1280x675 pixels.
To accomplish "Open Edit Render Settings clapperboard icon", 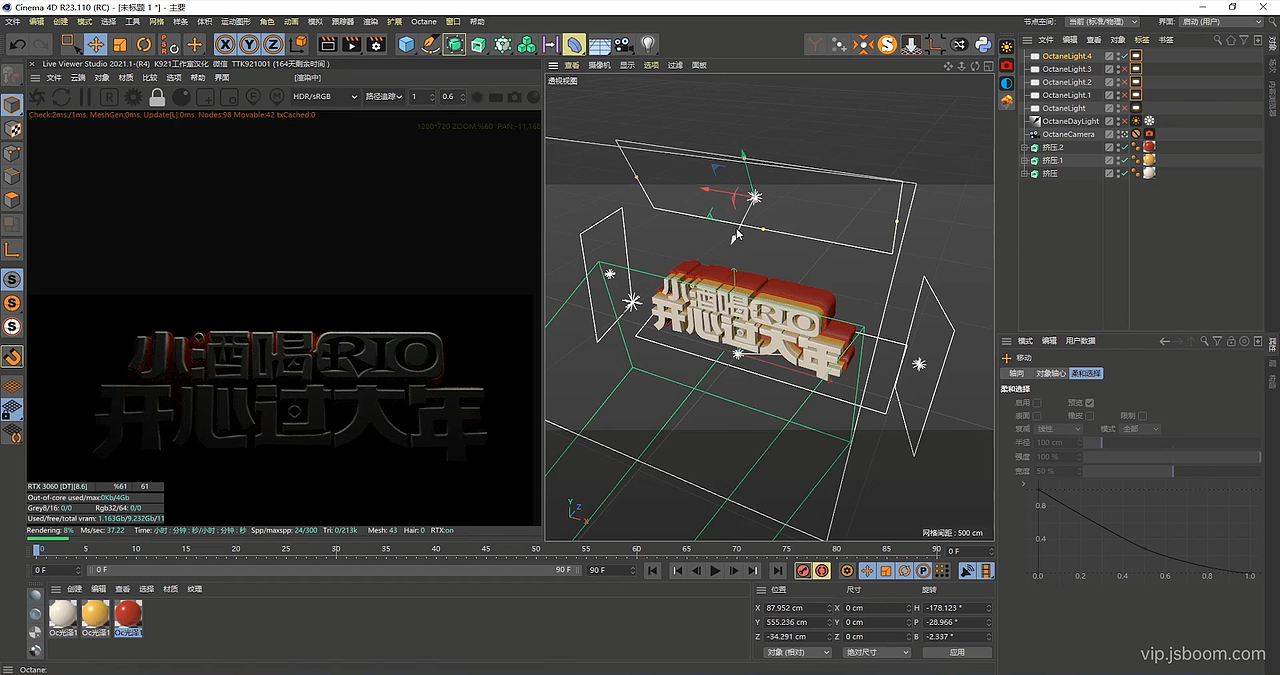I will click(x=376, y=44).
